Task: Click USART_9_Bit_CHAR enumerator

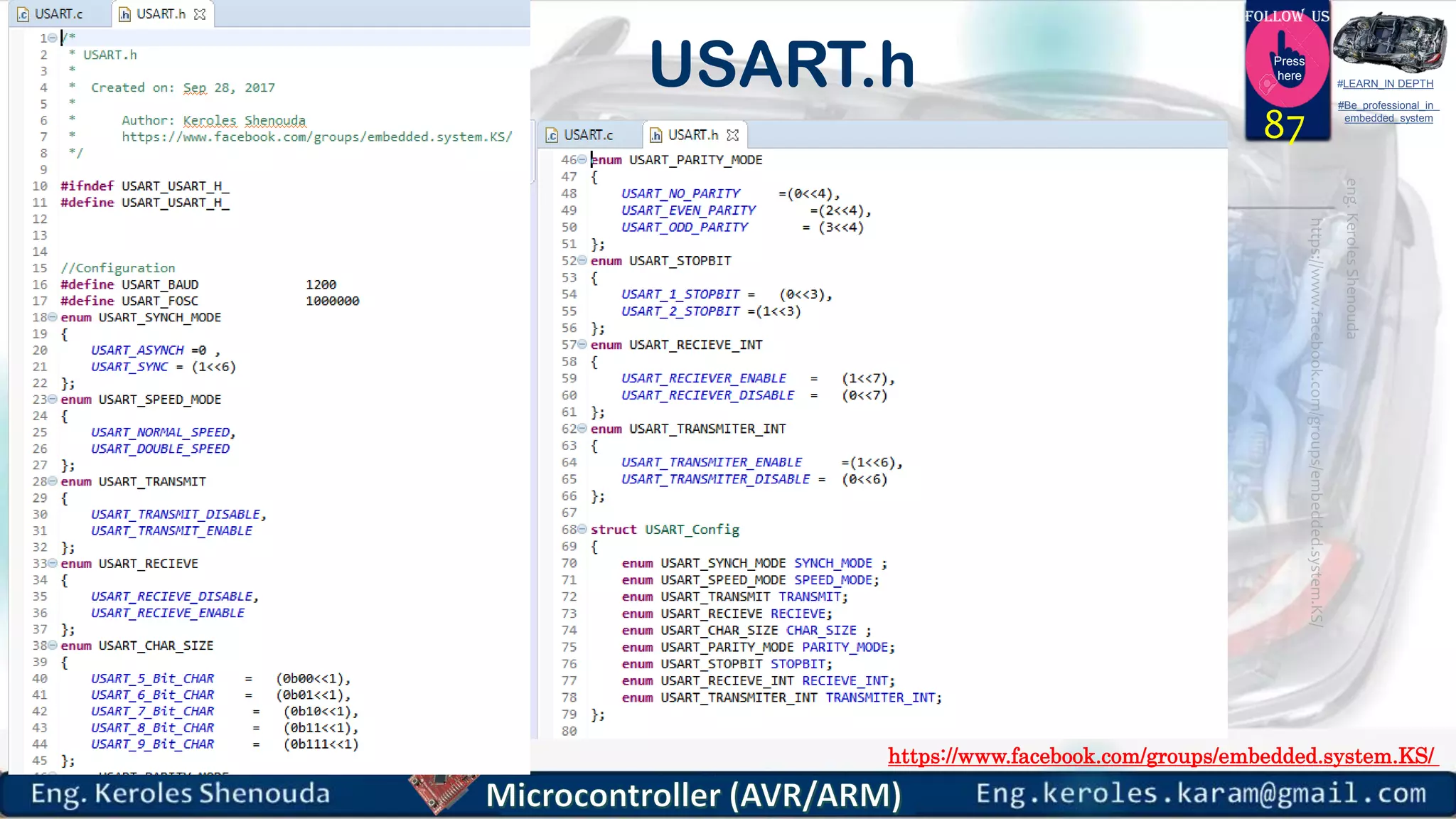Action: click(x=152, y=744)
